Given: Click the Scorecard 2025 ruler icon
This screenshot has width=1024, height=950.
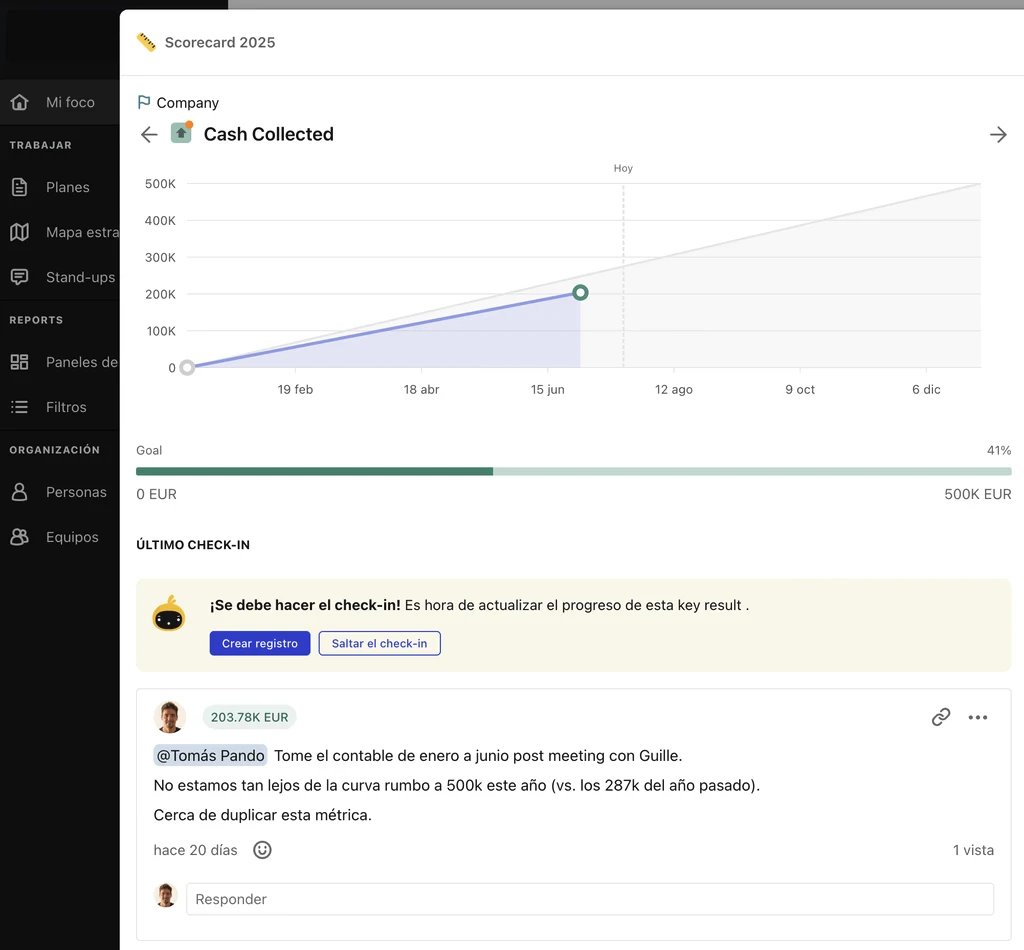Looking at the screenshot, I should pyautogui.click(x=146, y=42).
